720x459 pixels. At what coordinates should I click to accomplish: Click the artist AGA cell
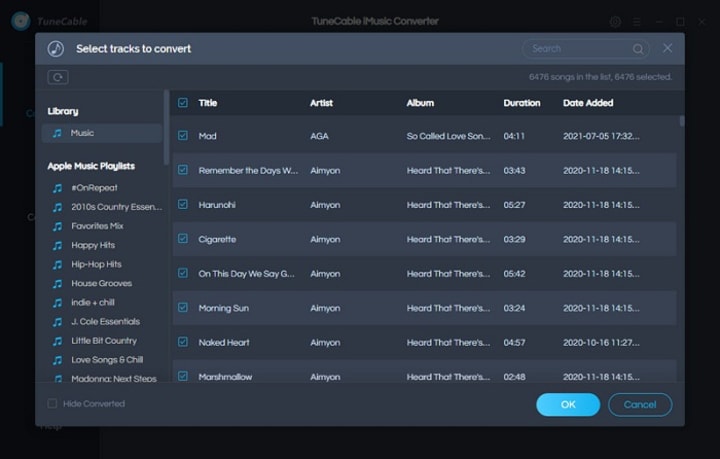(x=319, y=136)
